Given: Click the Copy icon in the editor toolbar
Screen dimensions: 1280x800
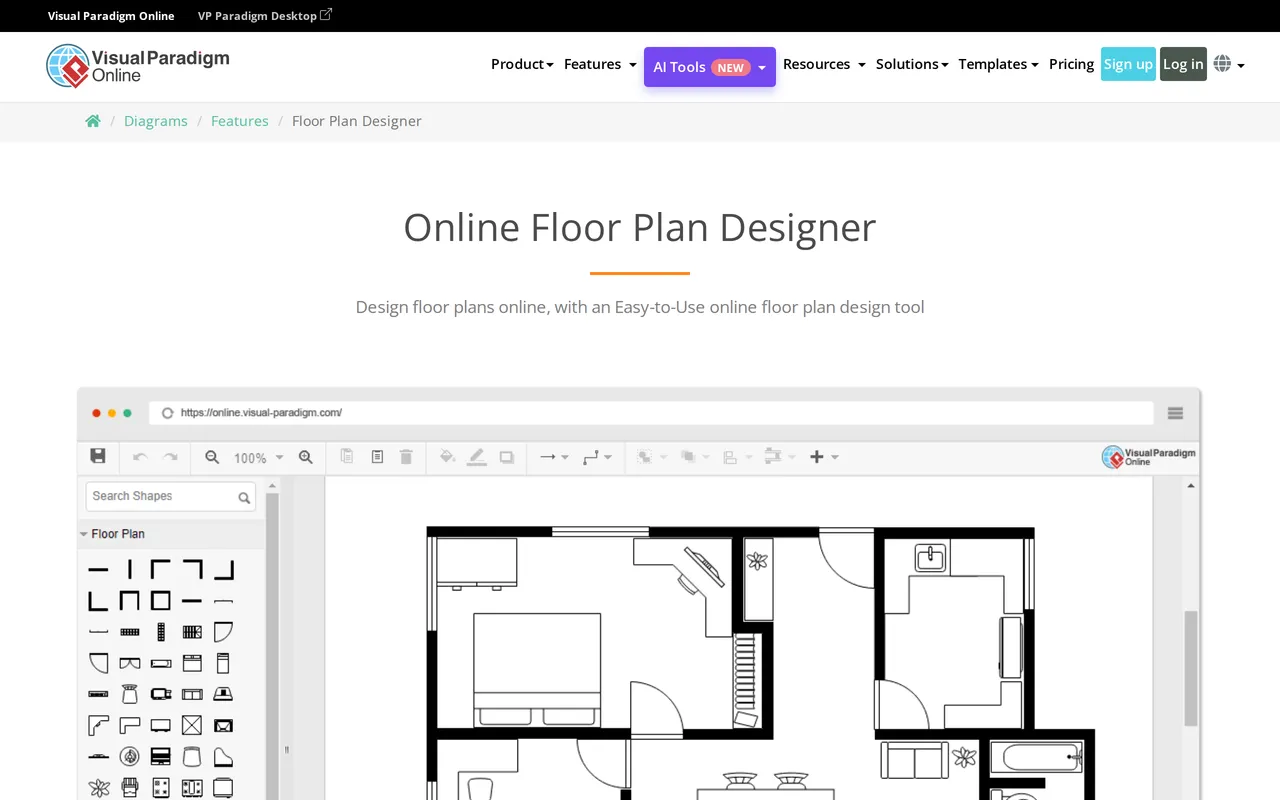Looking at the screenshot, I should pos(347,456).
